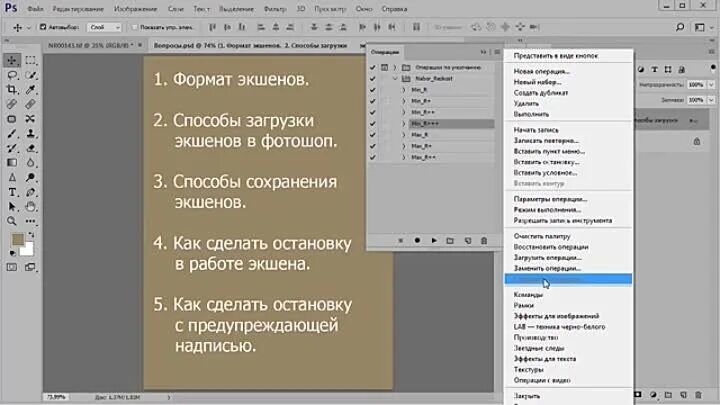Screen dimensions: 720x405
Task: Click the foreground color swatch
Action: [17, 239]
